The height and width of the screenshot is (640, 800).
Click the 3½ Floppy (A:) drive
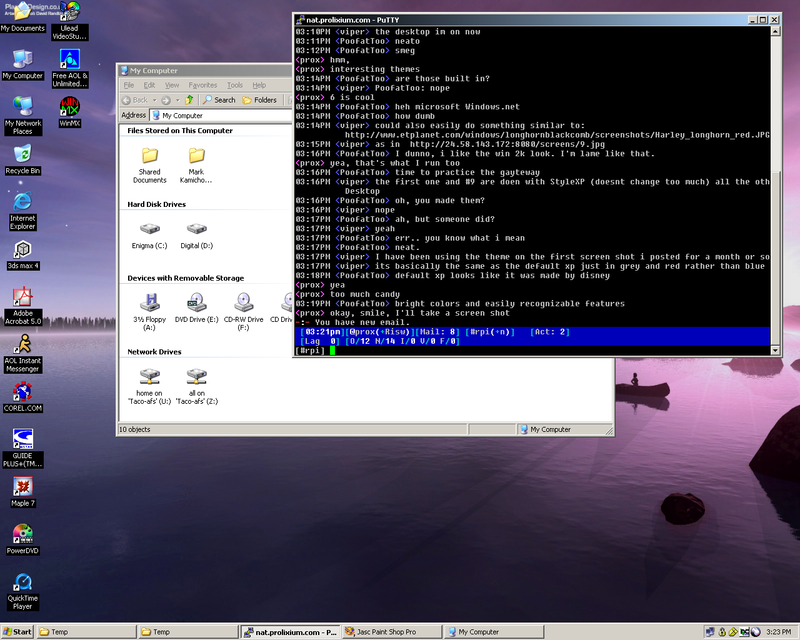[x=149, y=304]
